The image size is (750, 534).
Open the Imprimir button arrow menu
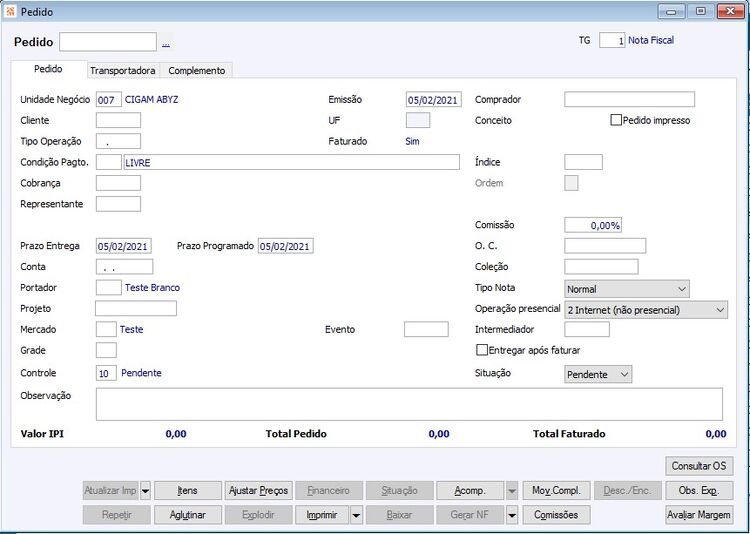coord(356,515)
